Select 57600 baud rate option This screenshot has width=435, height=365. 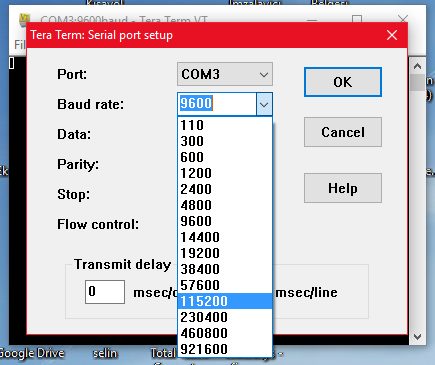[x=225, y=285]
